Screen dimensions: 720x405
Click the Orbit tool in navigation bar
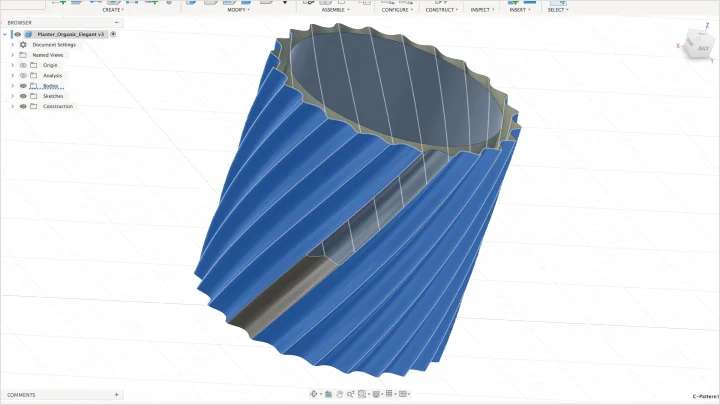click(x=315, y=394)
